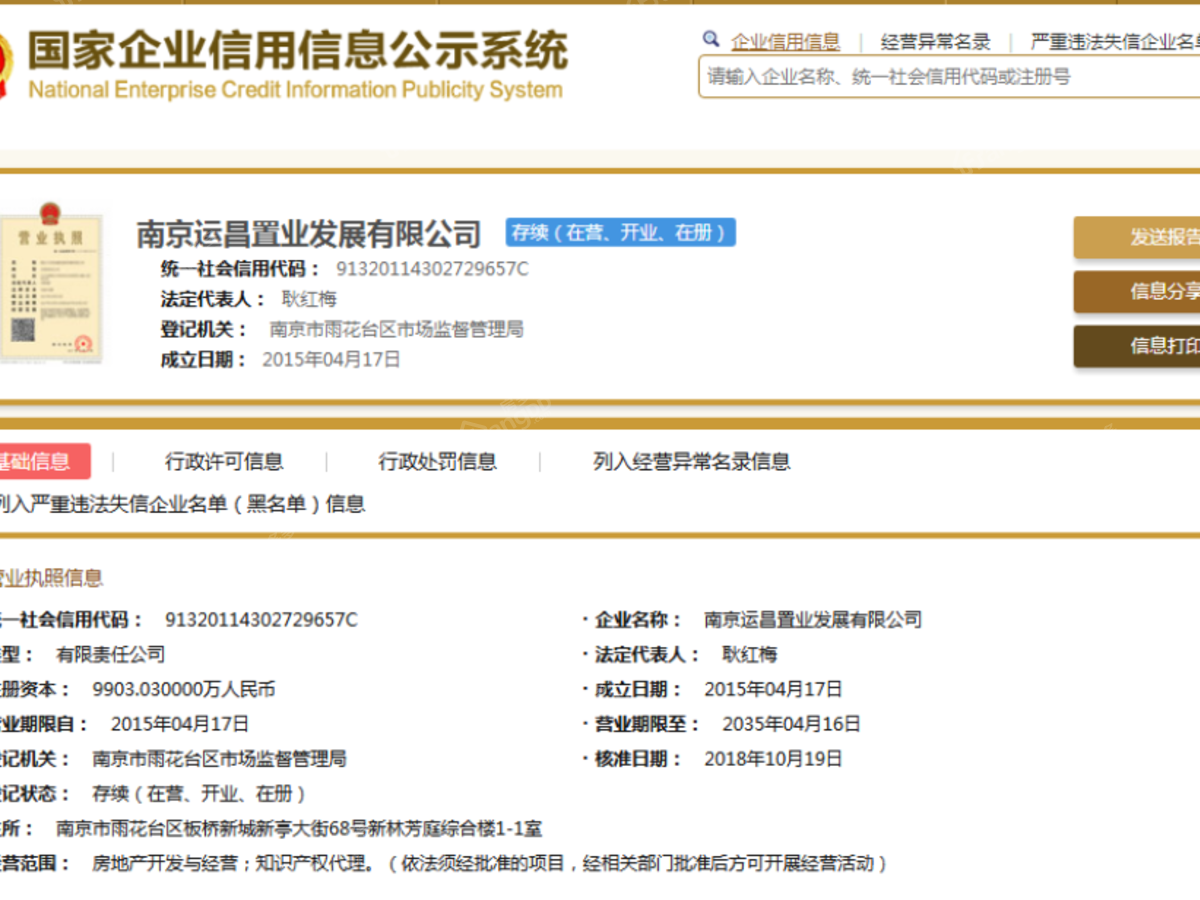Image resolution: width=1200 pixels, height=900 pixels.
Task: Focus the enterprise name search input
Action: click(949, 76)
